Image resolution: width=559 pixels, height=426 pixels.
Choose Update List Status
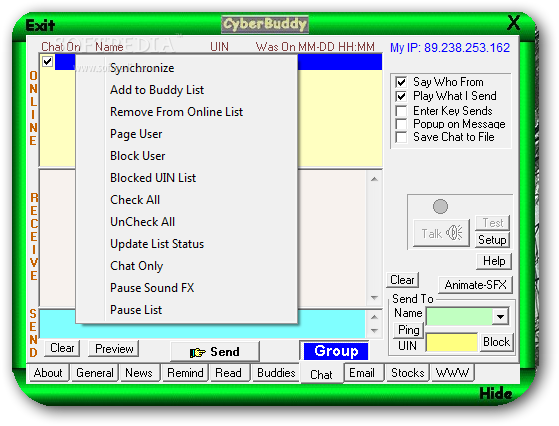coord(186,244)
